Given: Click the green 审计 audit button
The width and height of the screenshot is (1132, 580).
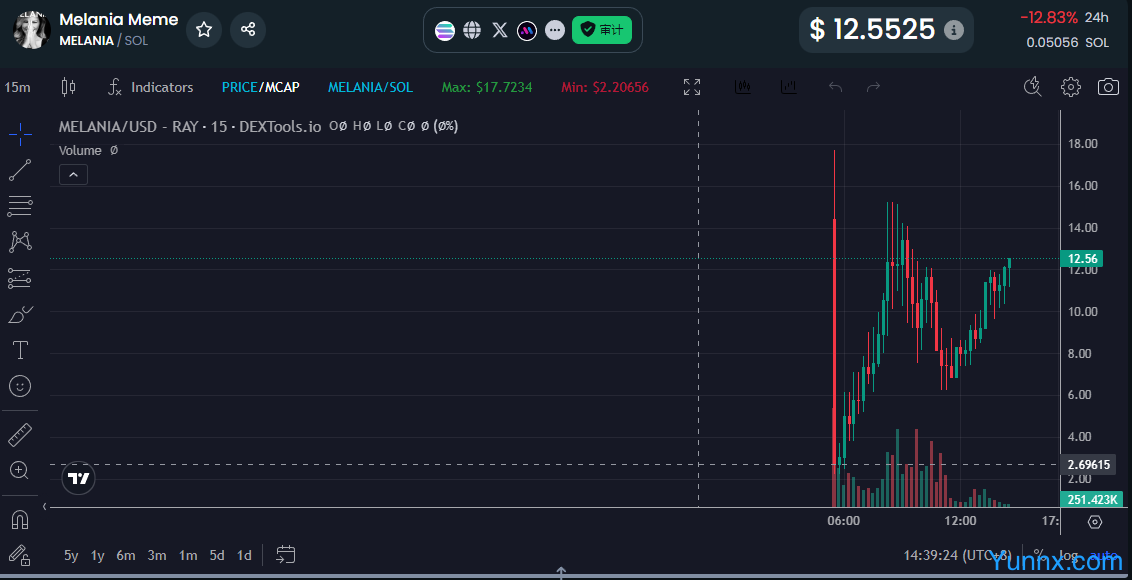Looking at the screenshot, I should pyautogui.click(x=602, y=30).
